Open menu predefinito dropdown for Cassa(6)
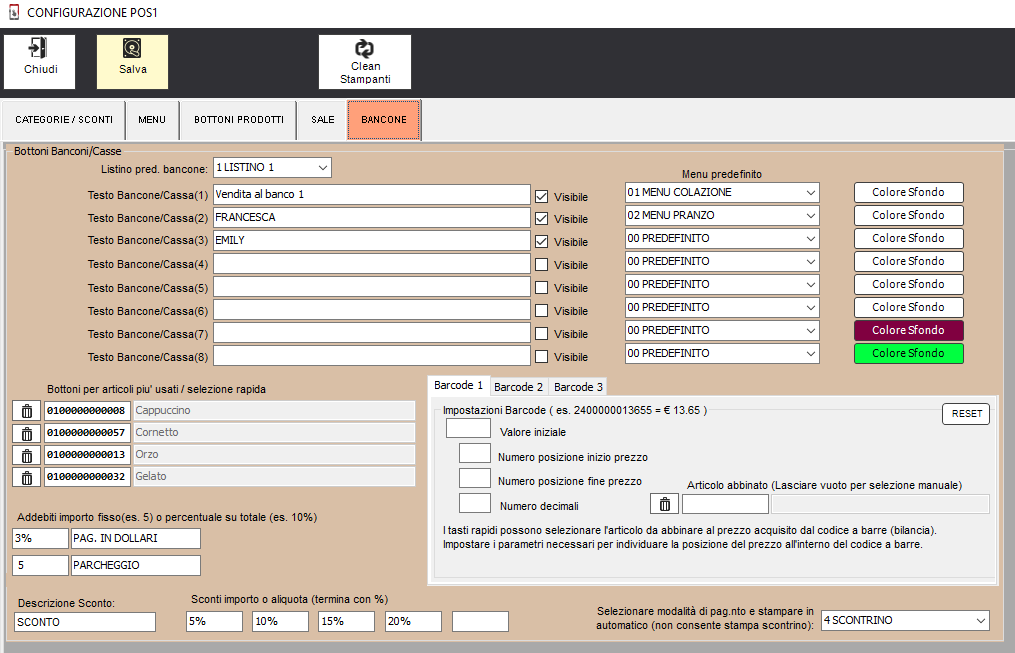Screen dimensions: 1015x653 coord(722,307)
